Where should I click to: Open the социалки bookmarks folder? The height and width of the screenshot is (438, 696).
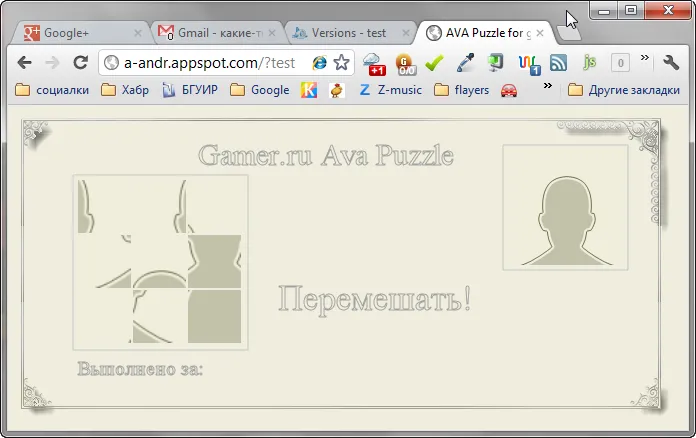click(x=52, y=90)
